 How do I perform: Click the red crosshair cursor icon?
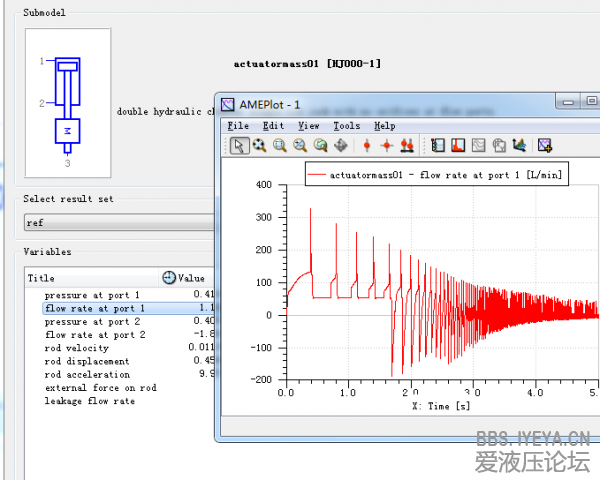(386, 146)
